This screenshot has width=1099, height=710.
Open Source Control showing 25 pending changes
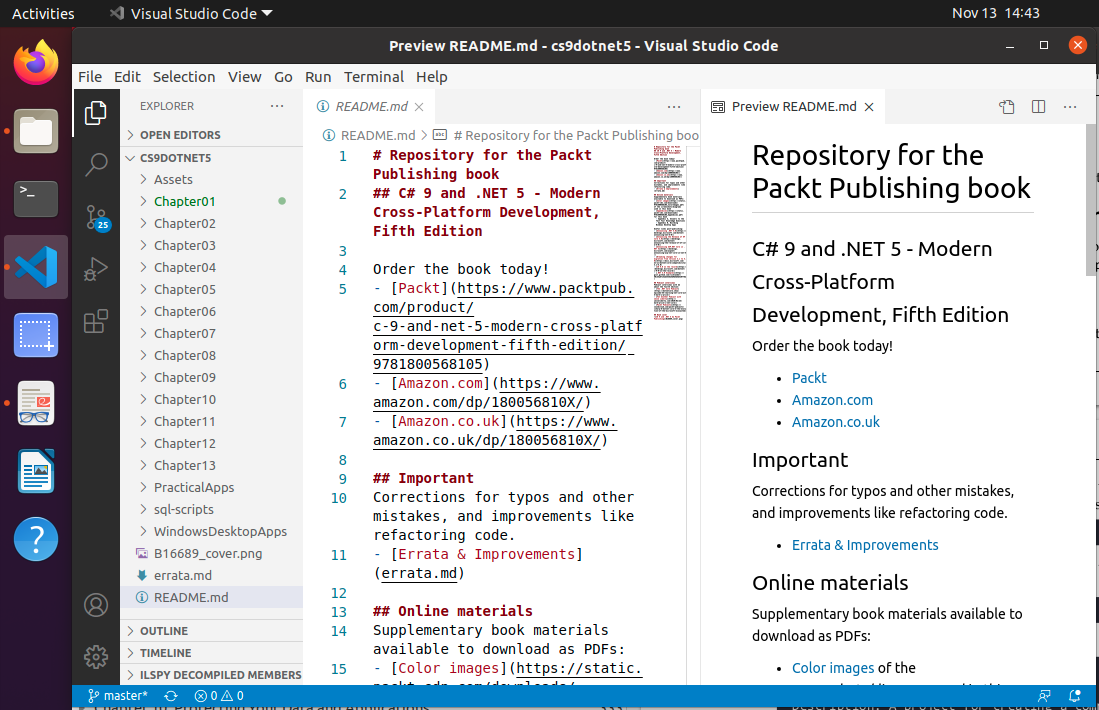click(96, 217)
